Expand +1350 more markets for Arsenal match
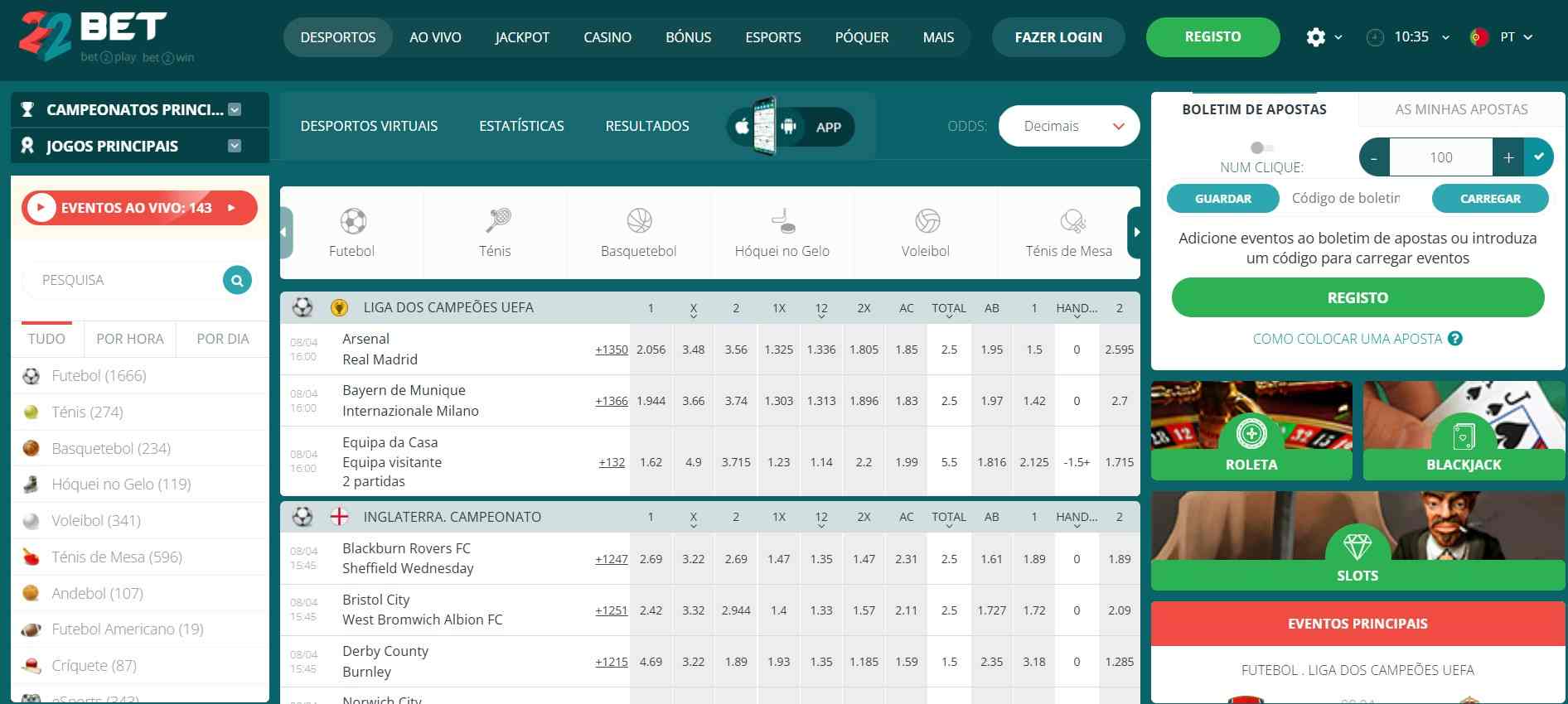The height and width of the screenshot is (704, 1568). coord(612,350)
